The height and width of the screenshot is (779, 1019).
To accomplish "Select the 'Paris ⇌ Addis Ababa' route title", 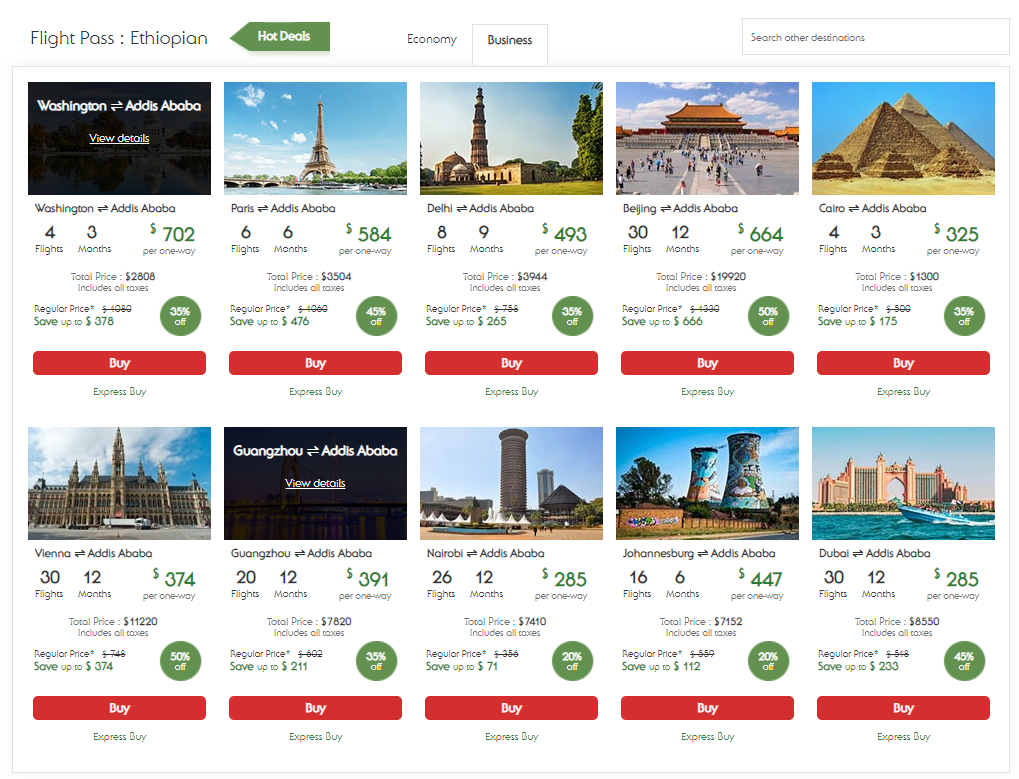I will click(x=283, y=209).
